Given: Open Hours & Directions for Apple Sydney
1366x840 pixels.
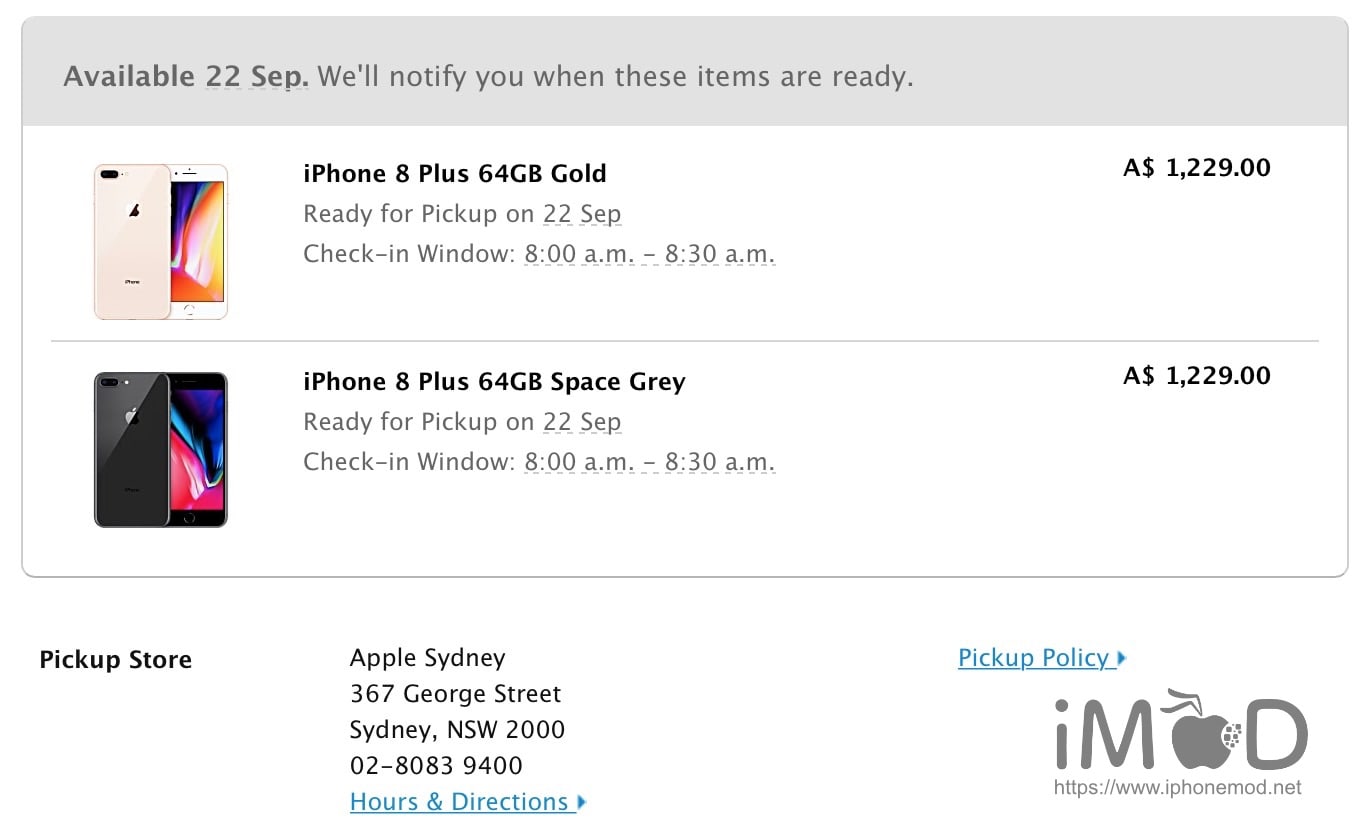Looking at the screenshot, I should pyautogui.click(x=460, y=801).
